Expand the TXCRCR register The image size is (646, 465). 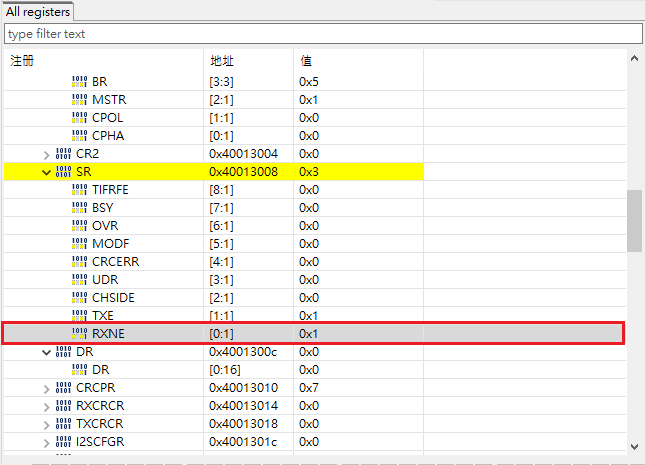47,425
